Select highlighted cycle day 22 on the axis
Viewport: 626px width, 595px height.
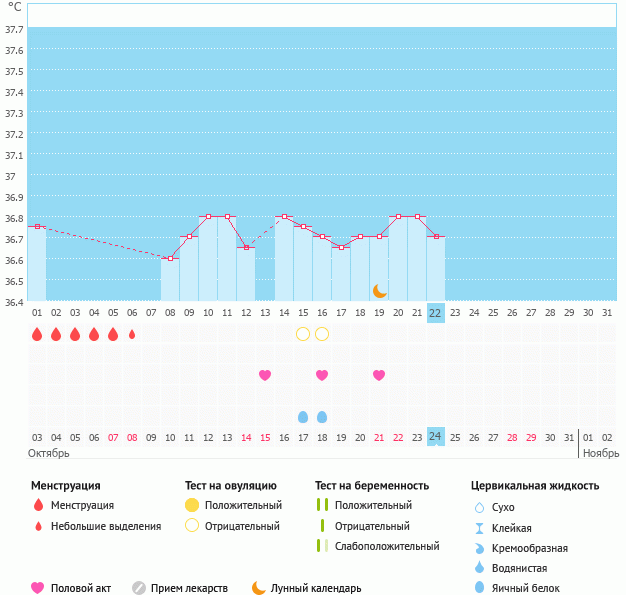coord(435,312)
